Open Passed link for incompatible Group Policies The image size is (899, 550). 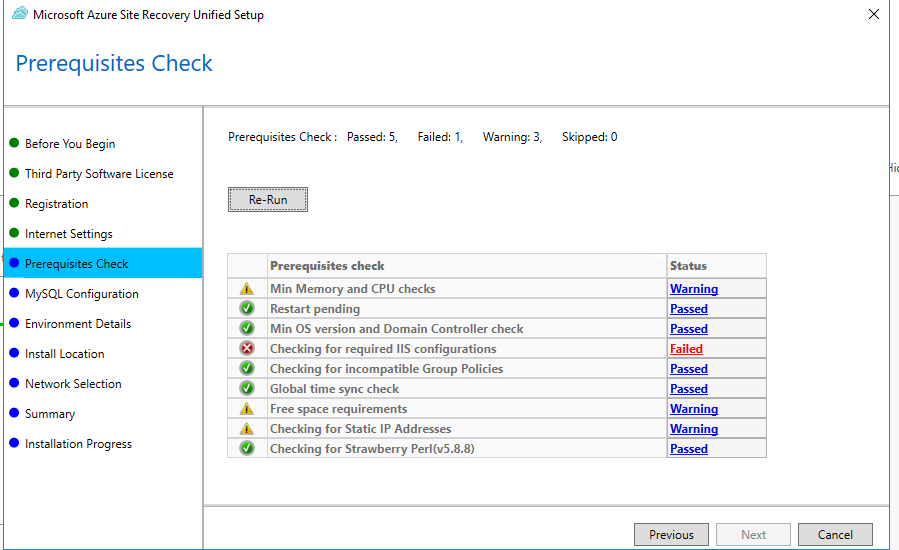pyautogui.click(x=689, y=369)
